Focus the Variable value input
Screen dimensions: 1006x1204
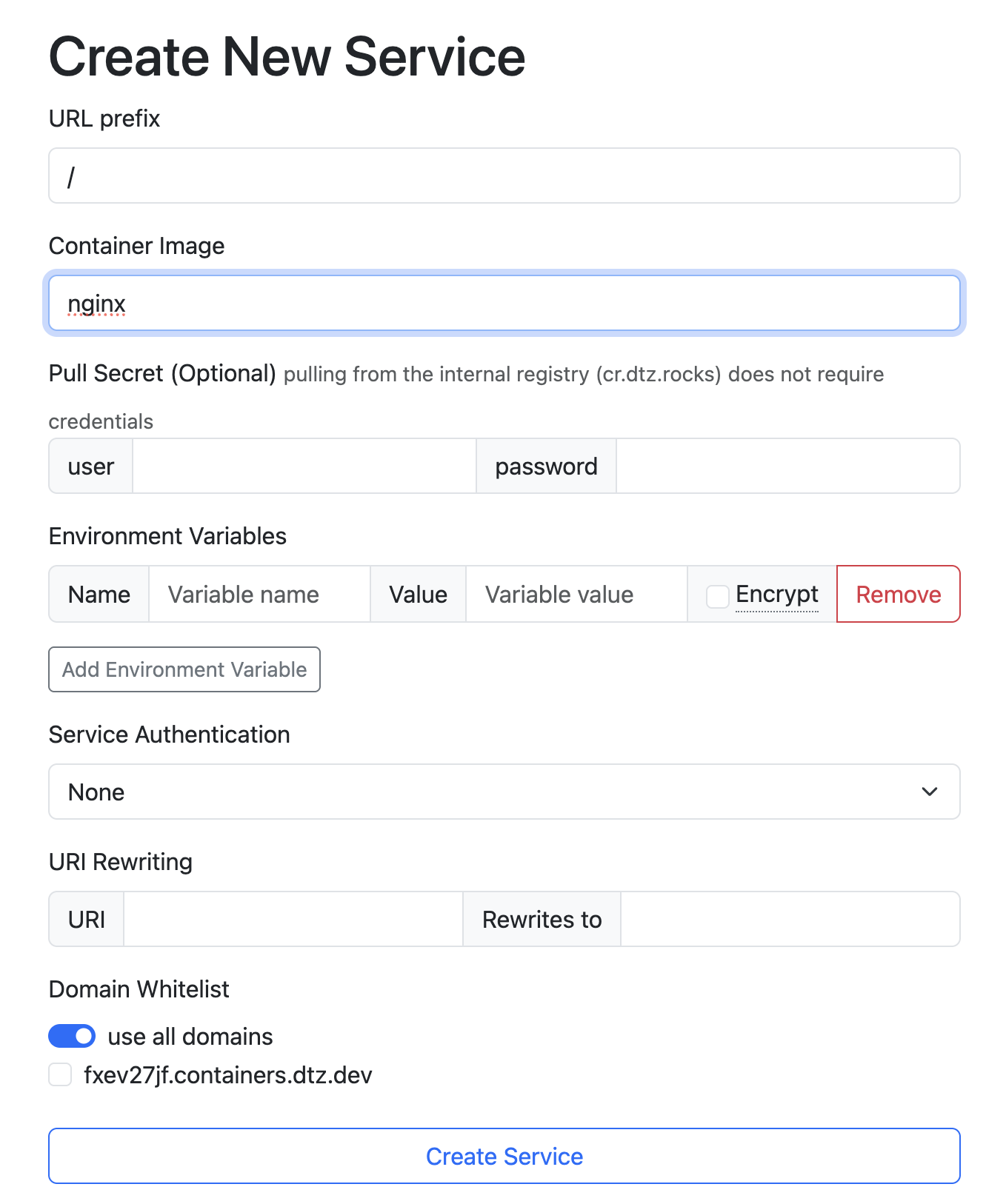(576, 595)
